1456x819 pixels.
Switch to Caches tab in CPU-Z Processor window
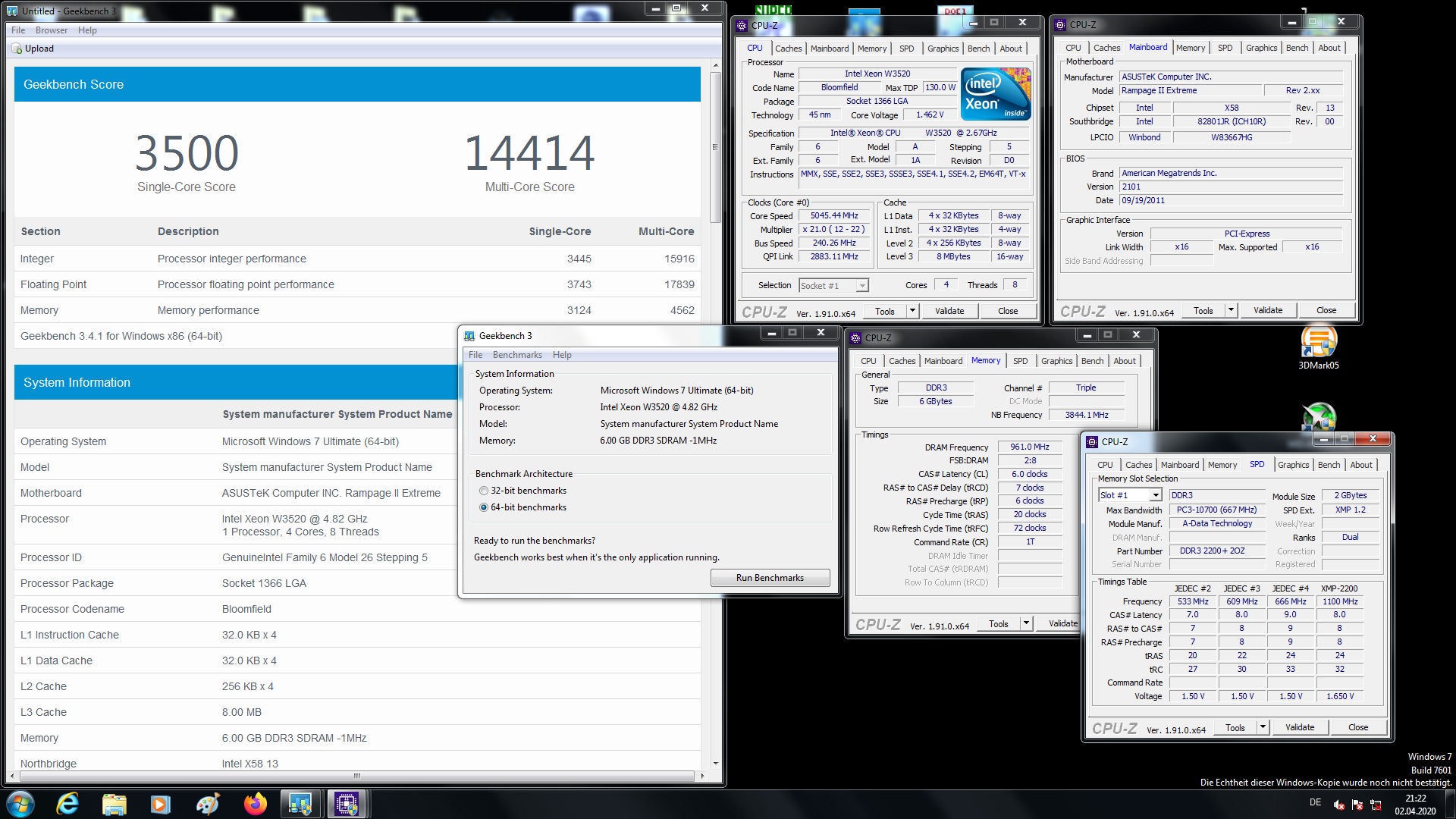[x=788, y=49]
